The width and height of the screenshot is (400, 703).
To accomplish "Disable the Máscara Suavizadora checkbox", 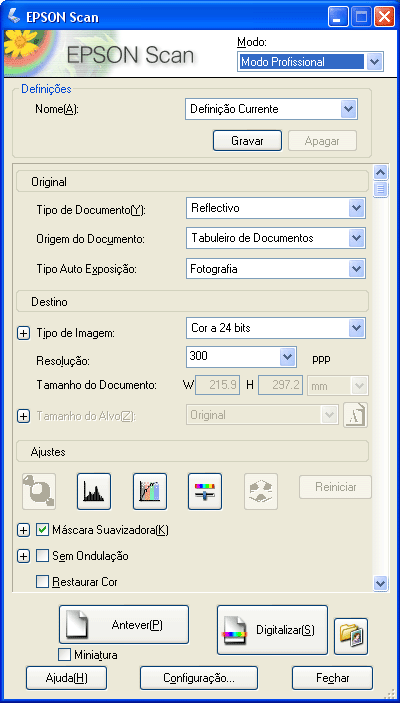I will pyautogui.click(x=42, y=530).
